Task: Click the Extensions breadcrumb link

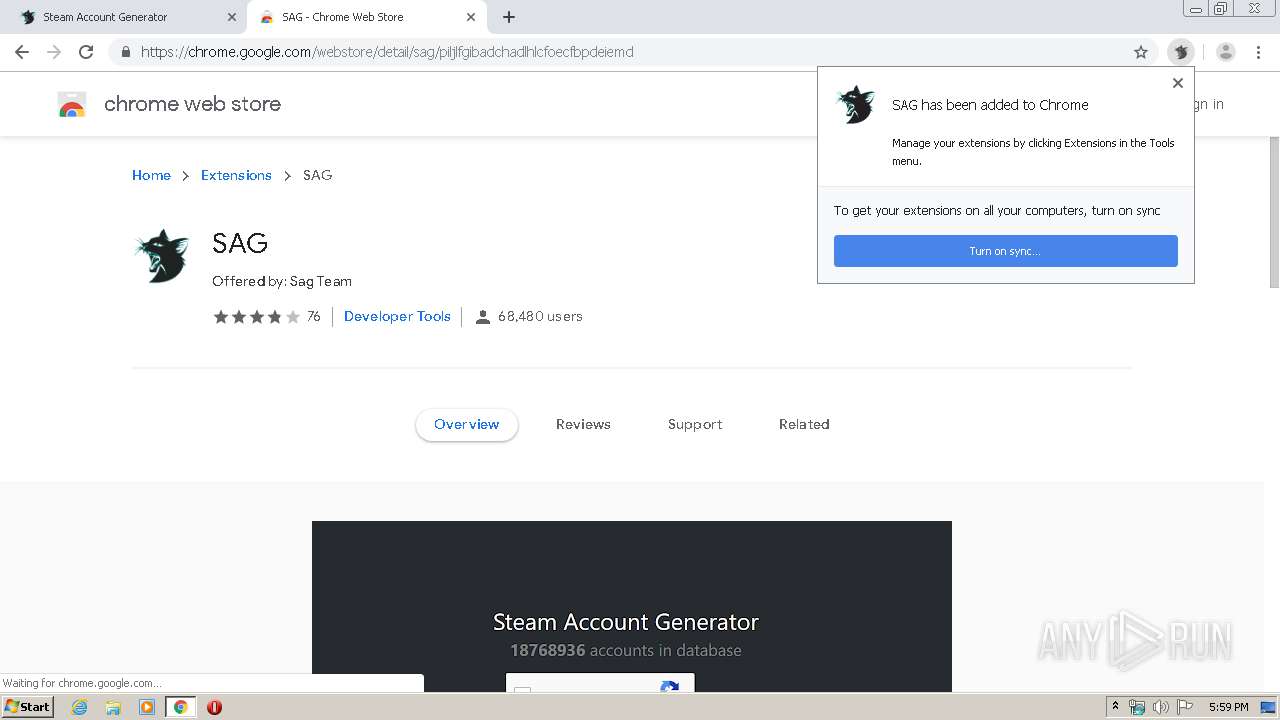Action: 236,175
